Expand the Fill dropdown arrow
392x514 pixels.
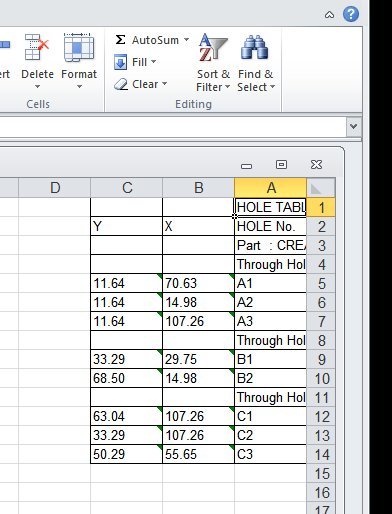(153, 62)
